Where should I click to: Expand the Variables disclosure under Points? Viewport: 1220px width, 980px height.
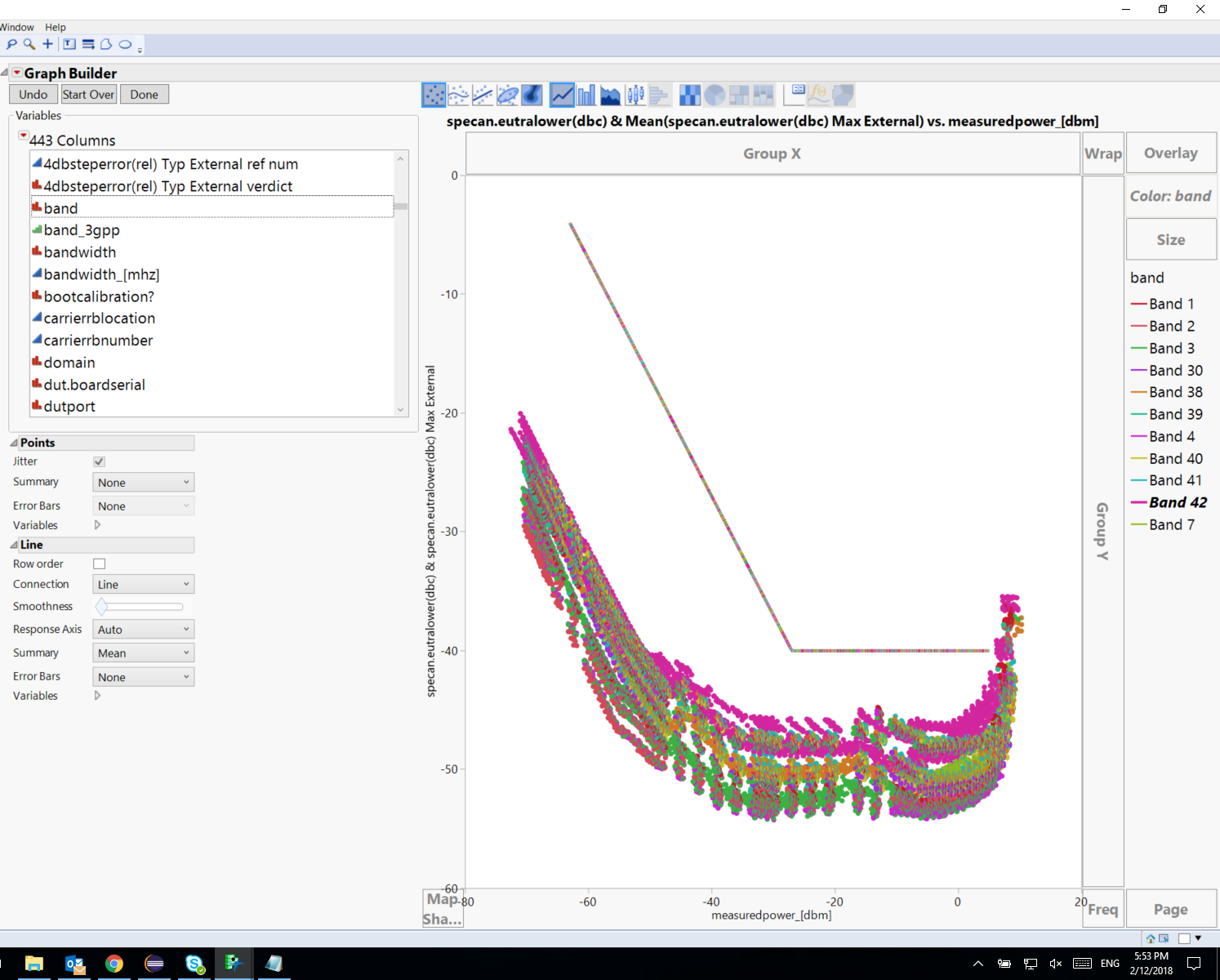point(96,525)
